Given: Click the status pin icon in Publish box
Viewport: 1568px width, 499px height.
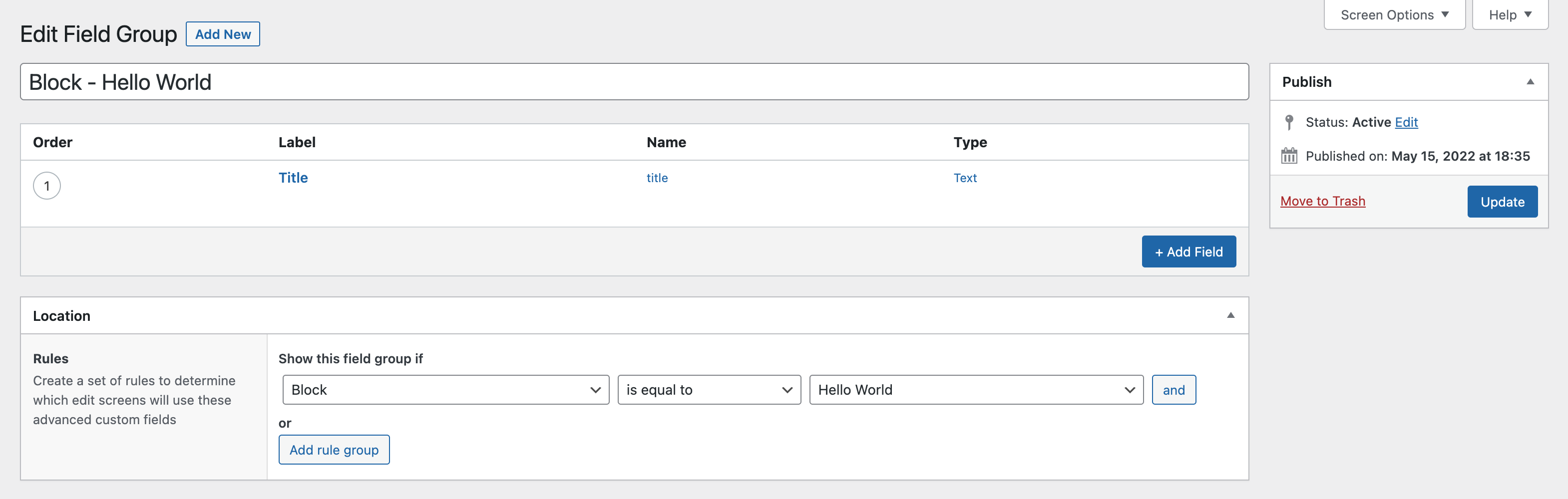Looking at the screenshot, I should pyautogui.click(x=1289, y=122).
